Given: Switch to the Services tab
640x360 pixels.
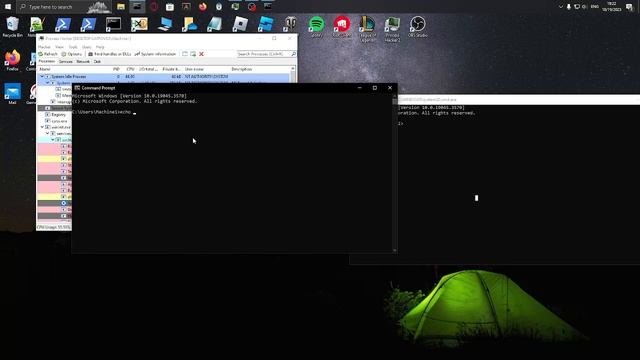Looking at the screenshot, I should (x=65, y=62).
